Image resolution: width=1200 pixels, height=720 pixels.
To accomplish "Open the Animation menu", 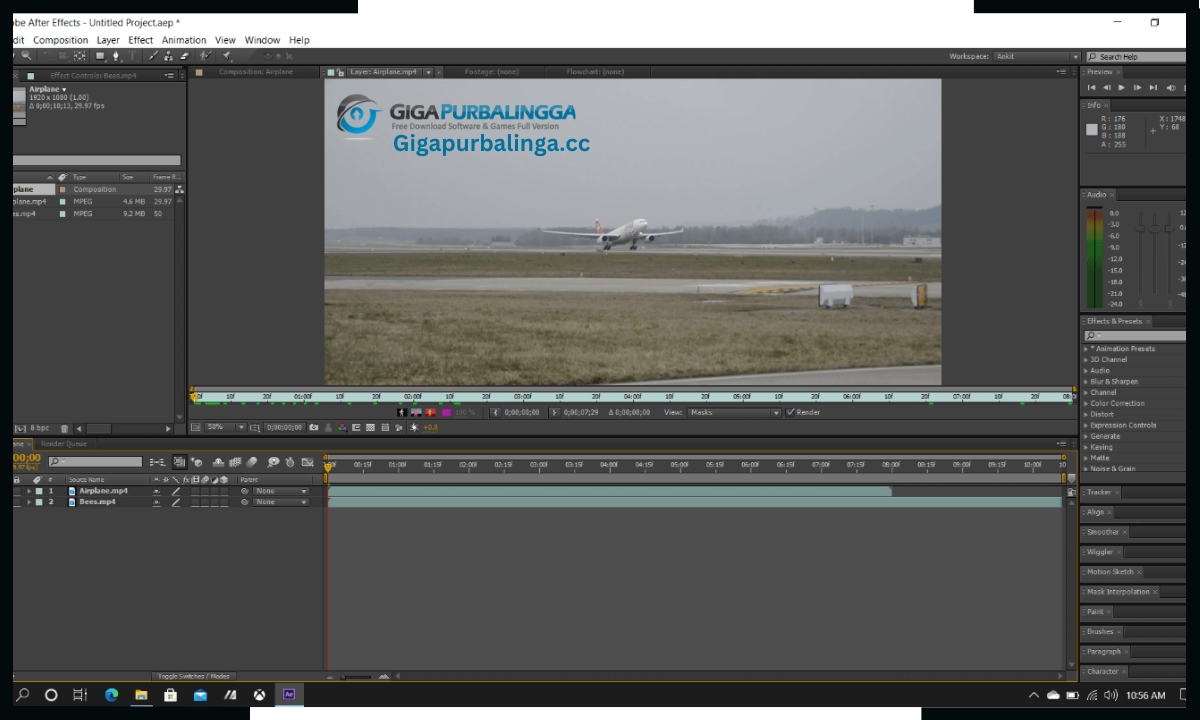I will coord(184,40).
